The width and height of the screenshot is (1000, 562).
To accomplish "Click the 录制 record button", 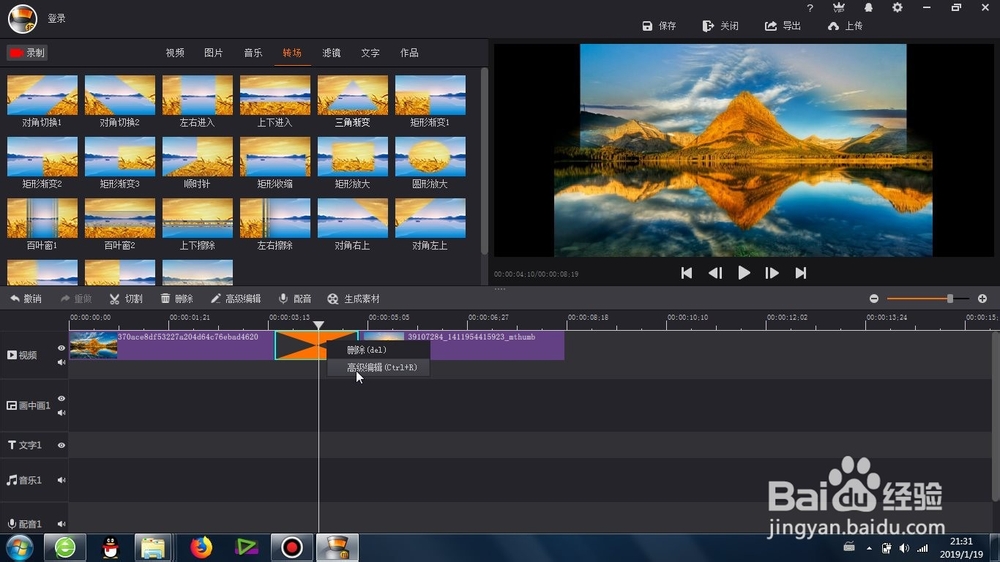I will pos(27,53).
